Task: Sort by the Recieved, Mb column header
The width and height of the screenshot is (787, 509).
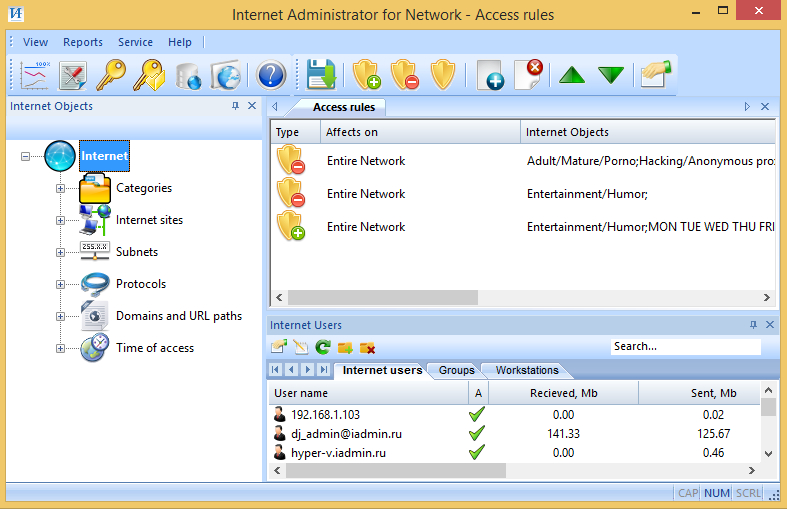Action: click(x=563, y=393)
